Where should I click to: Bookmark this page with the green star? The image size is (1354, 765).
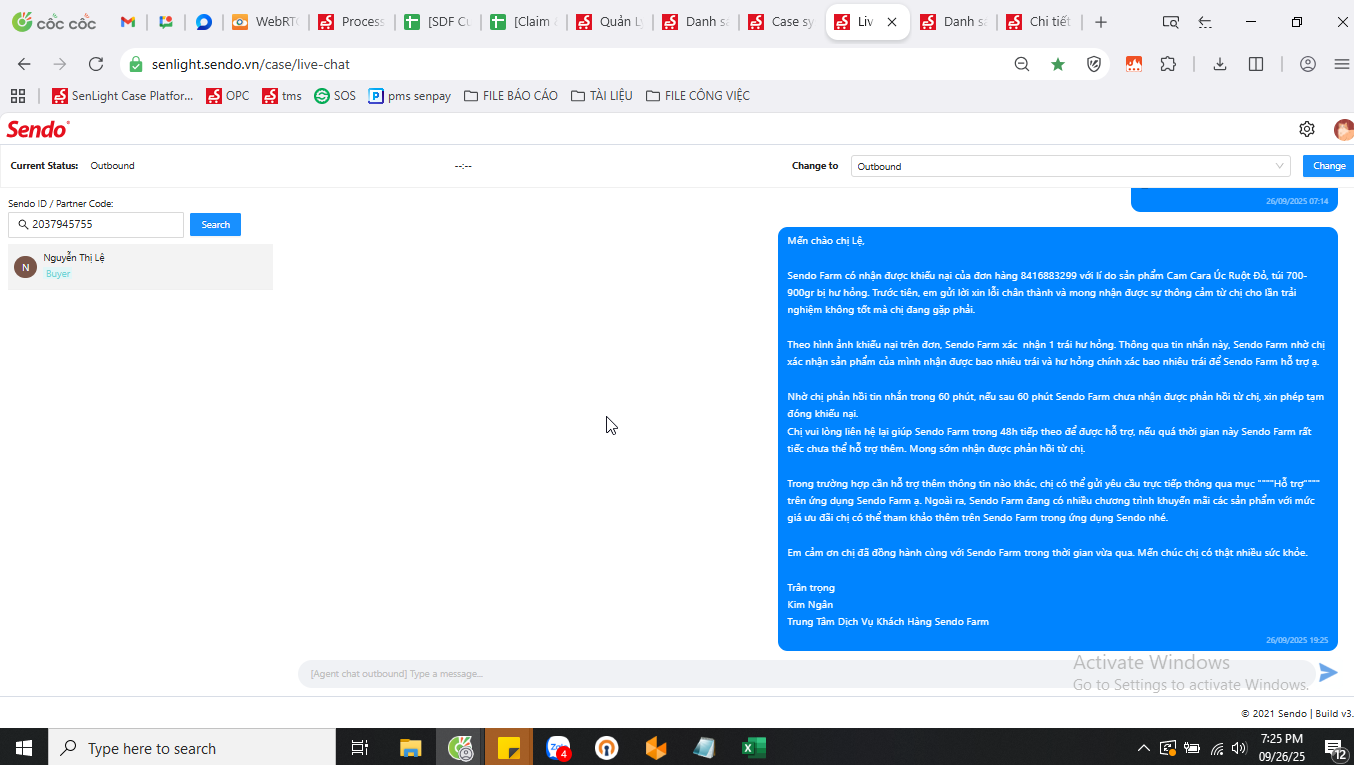[1058, 64]
